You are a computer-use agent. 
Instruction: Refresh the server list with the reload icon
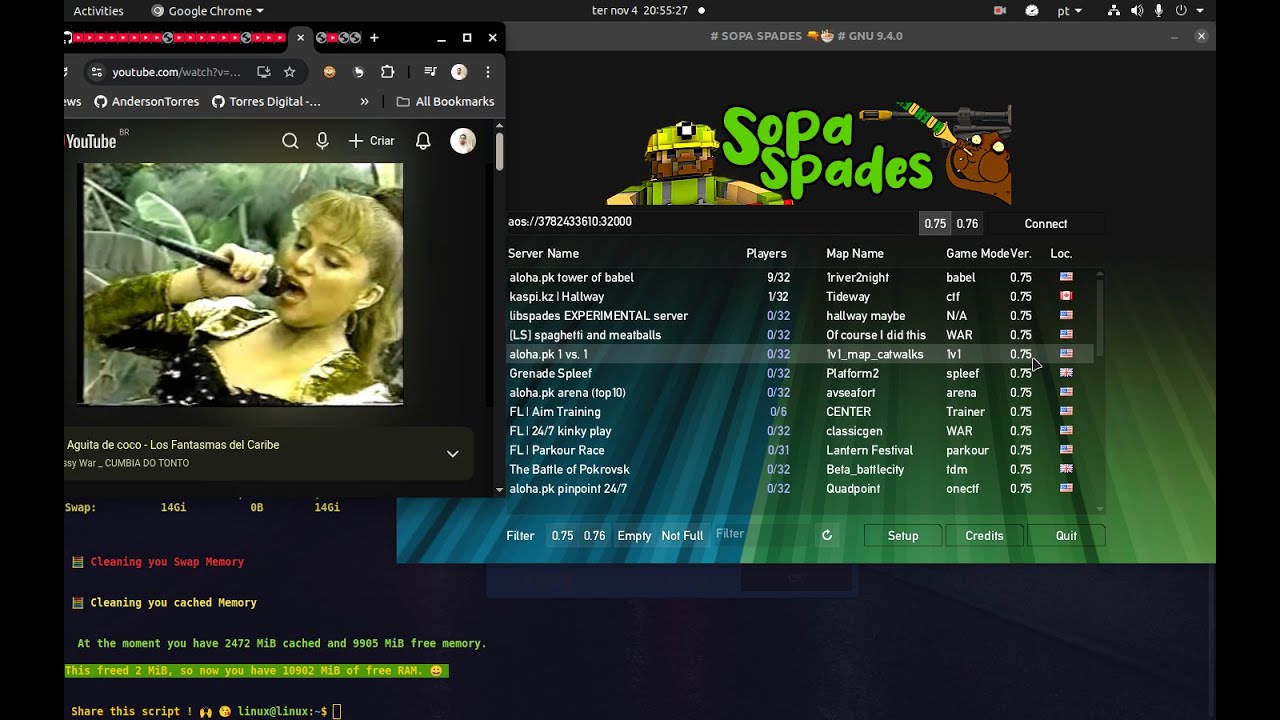click(827, 535)
